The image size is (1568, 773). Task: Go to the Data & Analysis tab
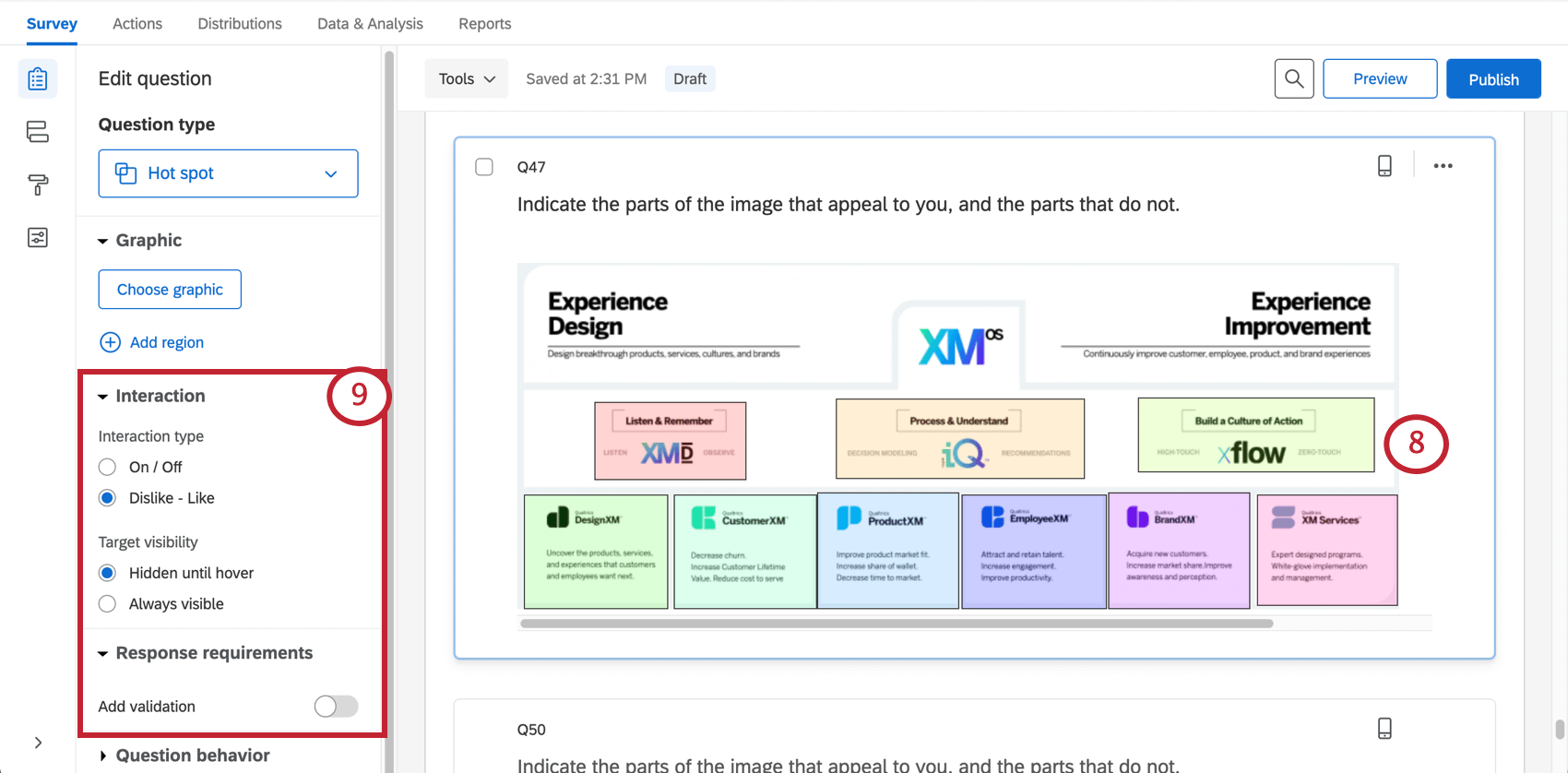coord(370,24)
